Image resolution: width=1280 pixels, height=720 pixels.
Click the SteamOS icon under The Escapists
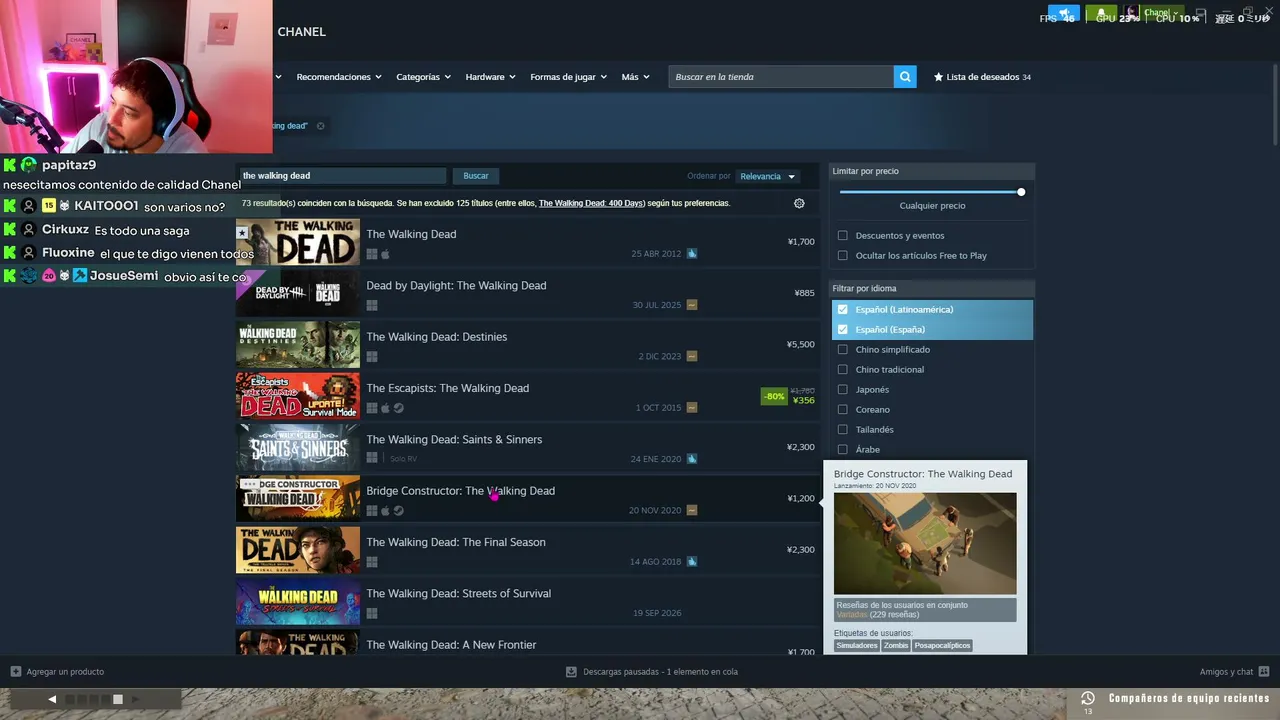tap(398, 408)
